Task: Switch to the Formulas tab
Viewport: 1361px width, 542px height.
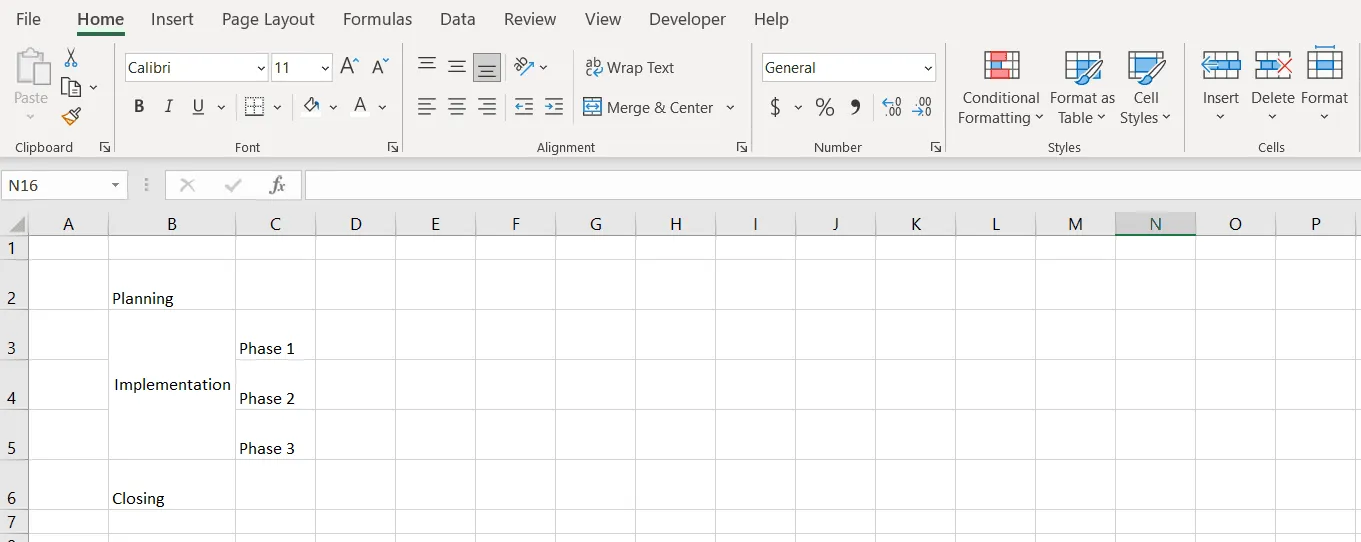Action: (x=377, y=19)
